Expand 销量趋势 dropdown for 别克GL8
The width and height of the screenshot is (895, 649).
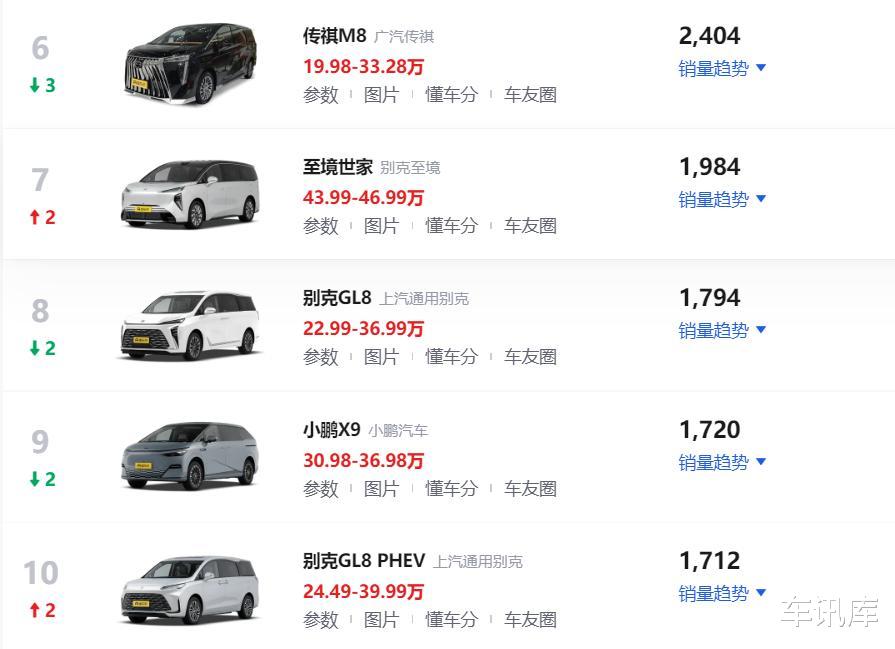722,330
